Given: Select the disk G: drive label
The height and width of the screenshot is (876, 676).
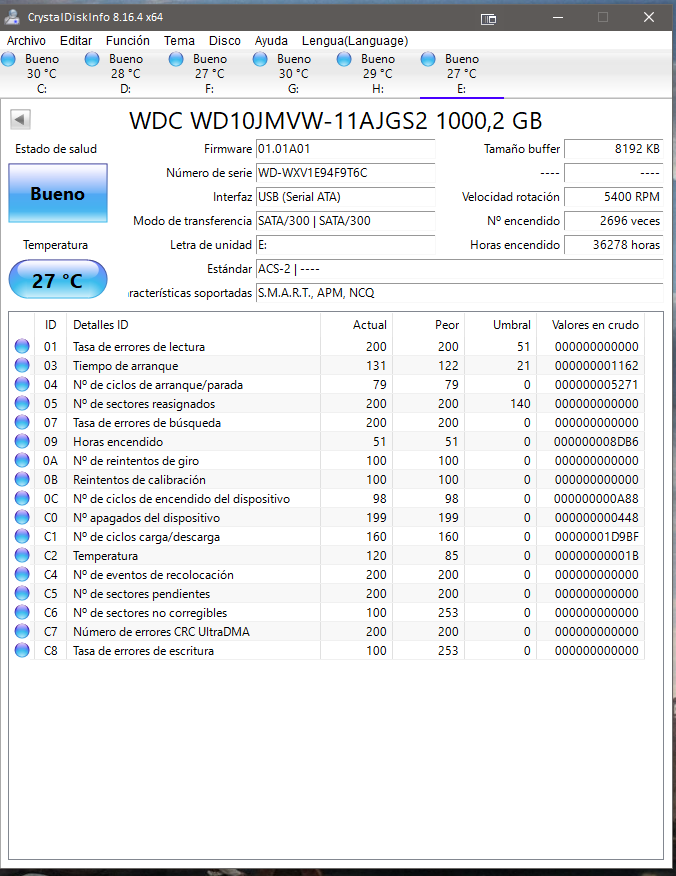Looking at the screenshot, I should click(x=293, y=89).
